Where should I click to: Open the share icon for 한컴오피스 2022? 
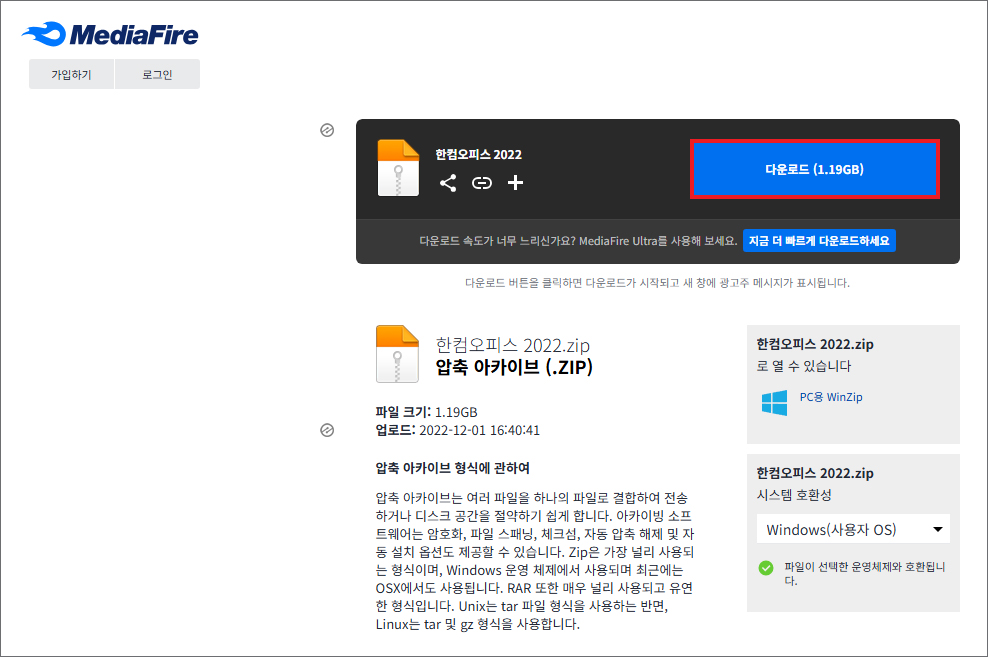[x=448, y=183]
